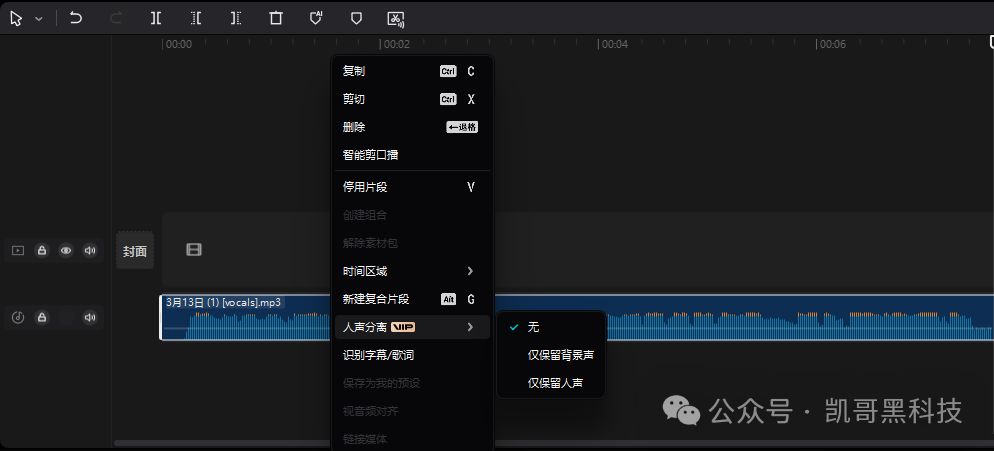Screen dimensions: 994x451
Task: Click the 封面 cover button
Action: tap(135, 251)
